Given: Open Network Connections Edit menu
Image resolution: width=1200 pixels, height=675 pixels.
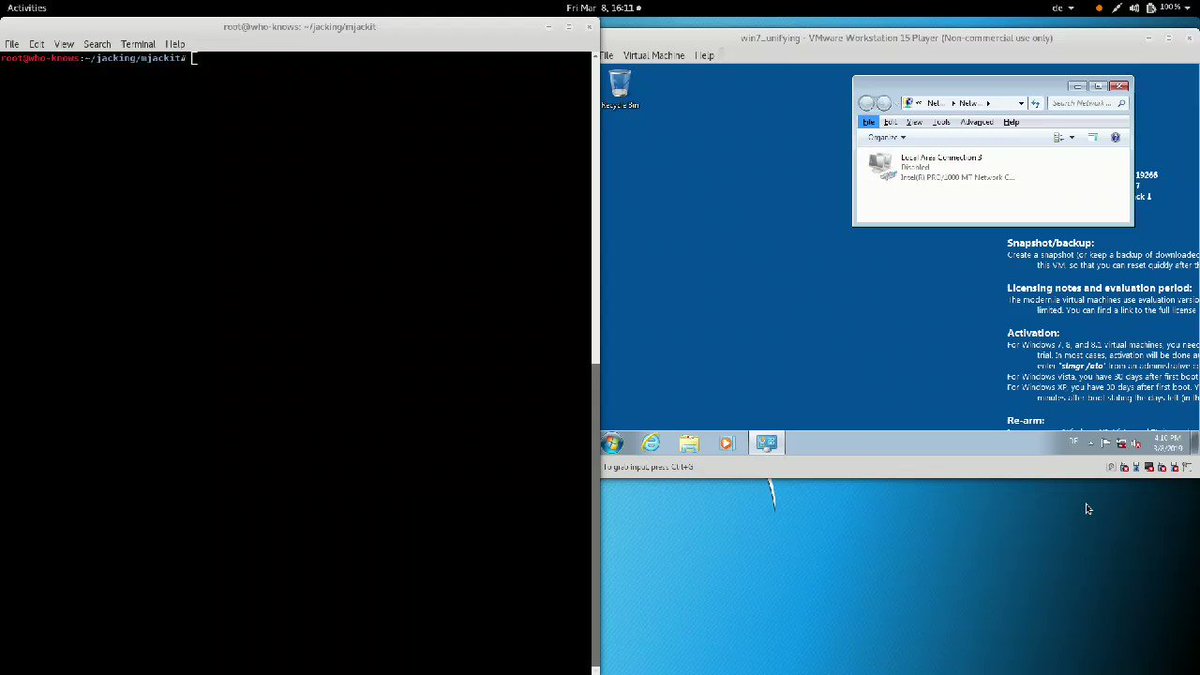Looking at the screenshot, I should 890,122.
